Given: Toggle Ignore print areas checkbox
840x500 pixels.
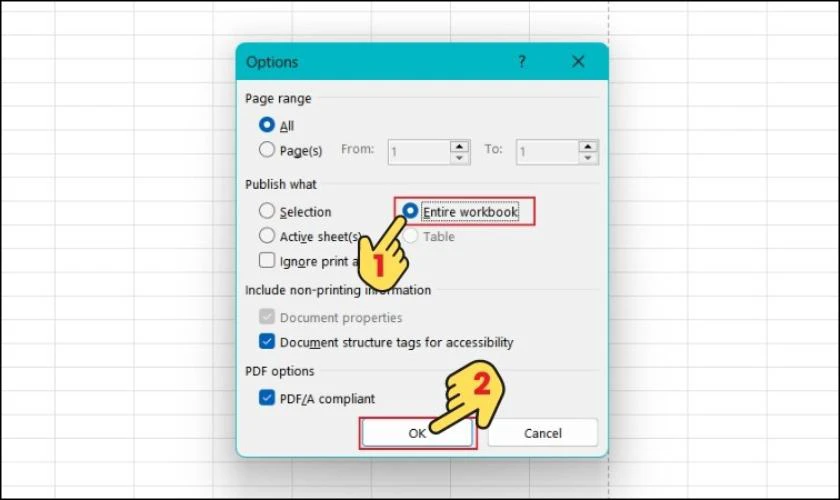Looking at the screenshot, I should [x=266, y=260].
